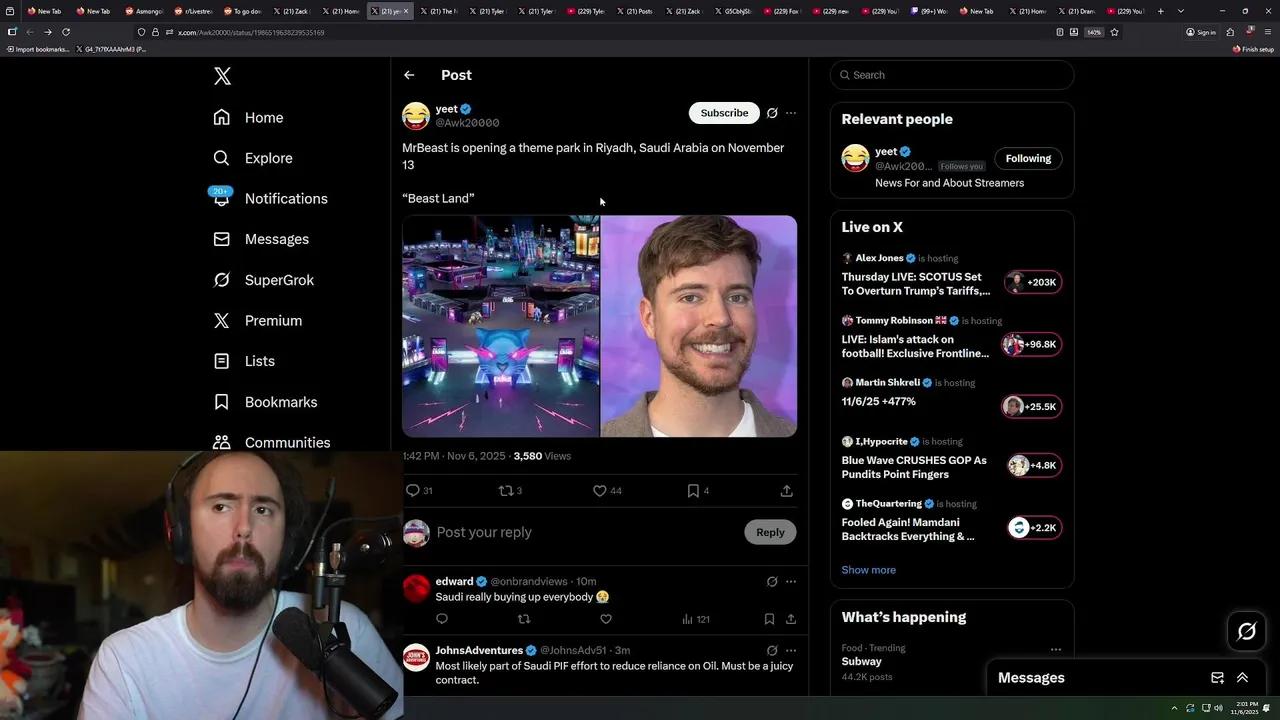Click Grok icon next to Subscribe button
This screenshot has width=1280, height=720.
tap(772, 113)
